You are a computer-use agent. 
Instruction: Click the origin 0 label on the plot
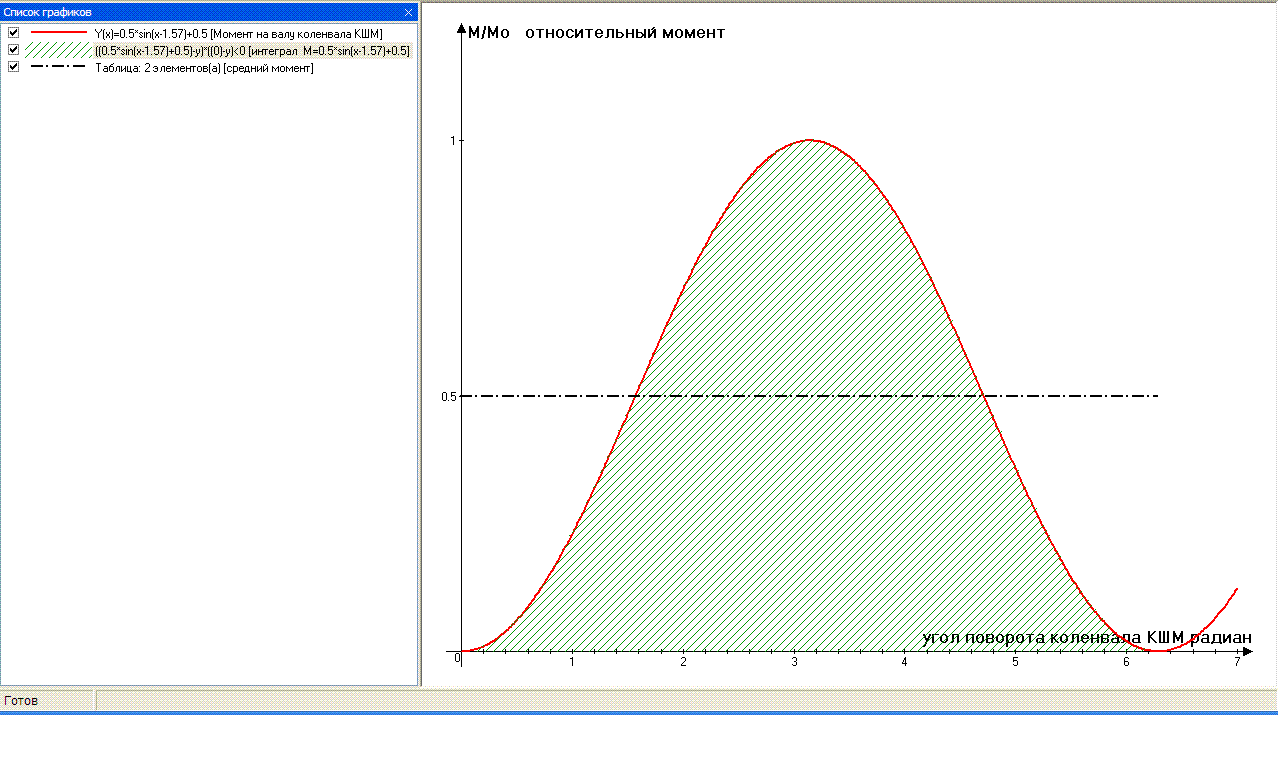click(457, 658)
